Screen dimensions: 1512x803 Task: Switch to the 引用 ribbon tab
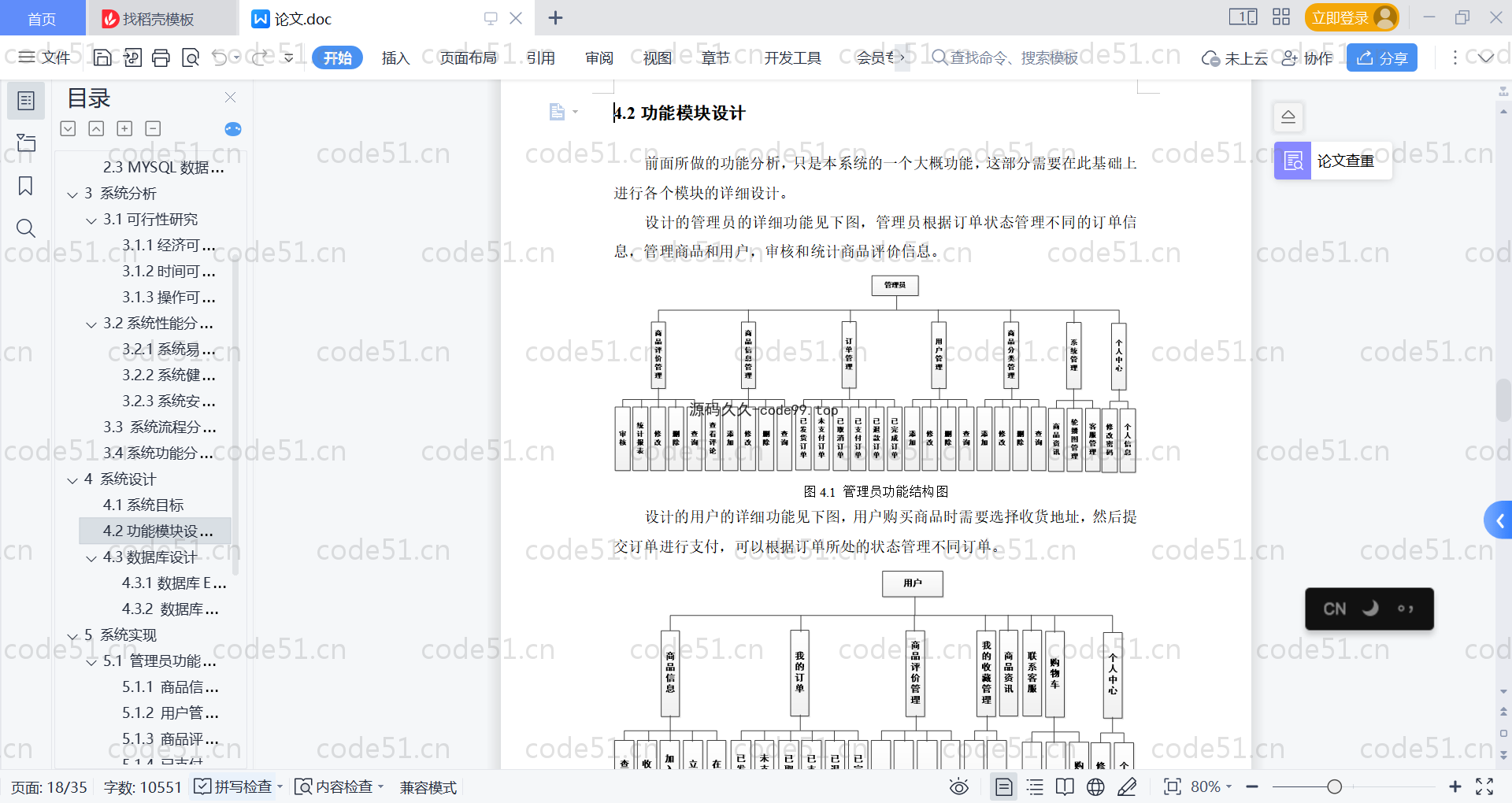[x=541, y=57]
